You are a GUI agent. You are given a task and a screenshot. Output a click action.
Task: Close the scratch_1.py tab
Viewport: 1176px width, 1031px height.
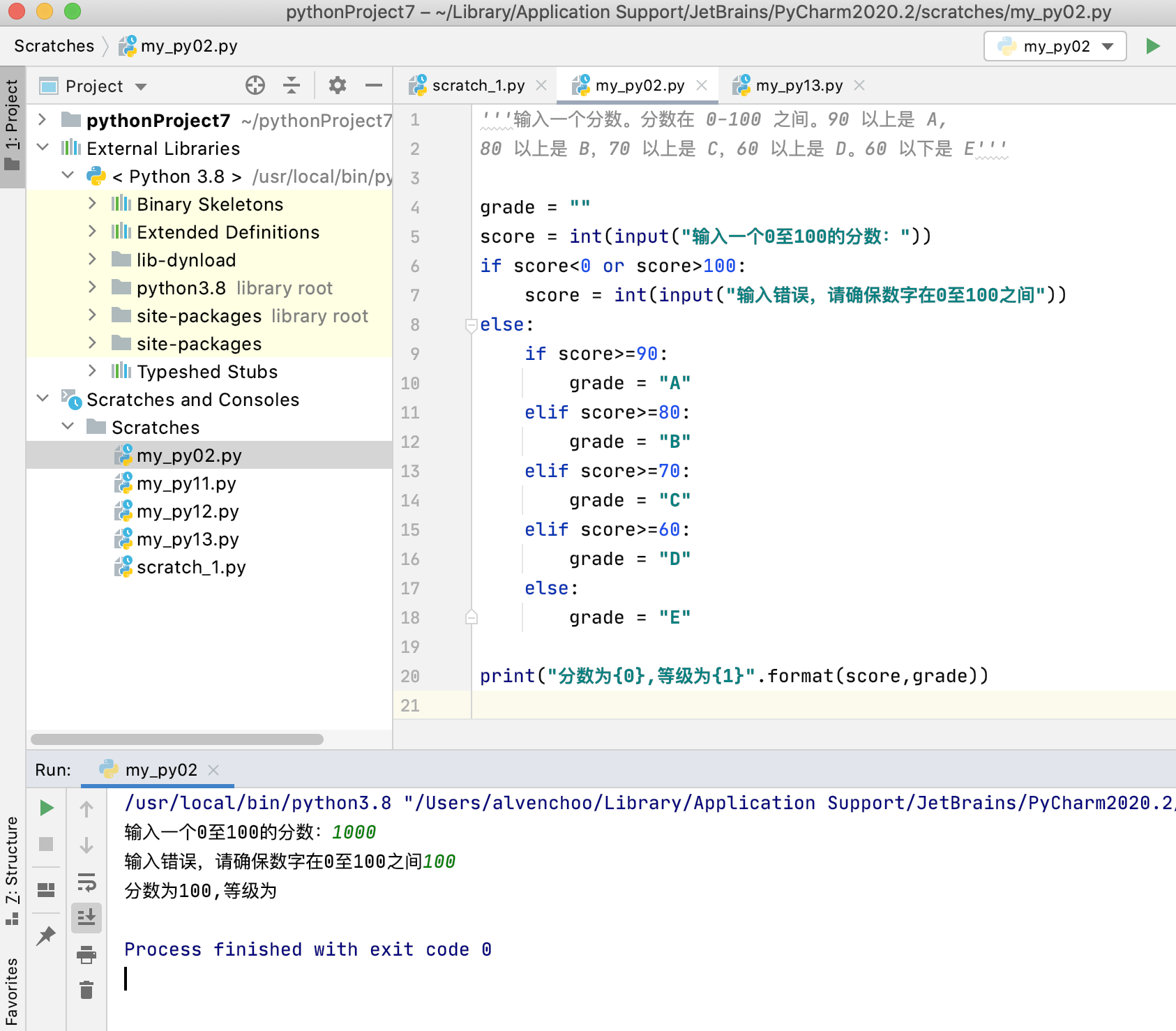point(541,85)
